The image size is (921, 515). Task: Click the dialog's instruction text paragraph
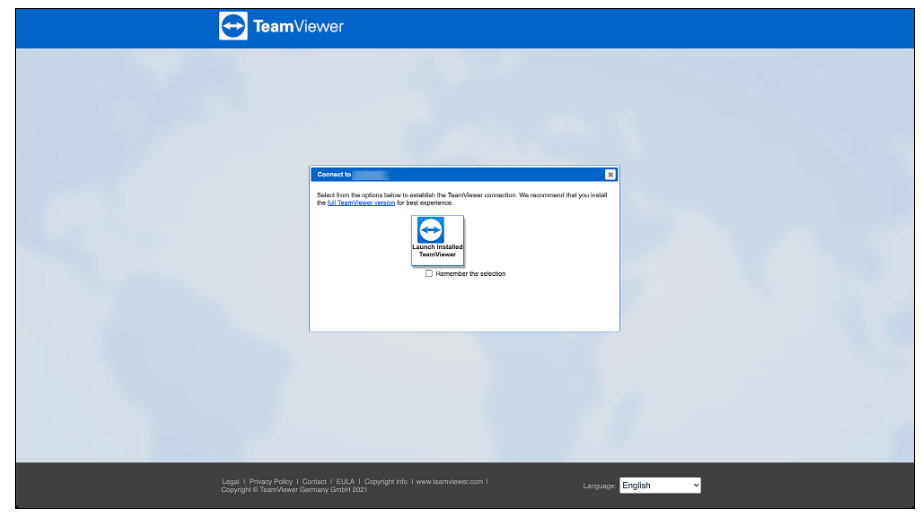460,195
